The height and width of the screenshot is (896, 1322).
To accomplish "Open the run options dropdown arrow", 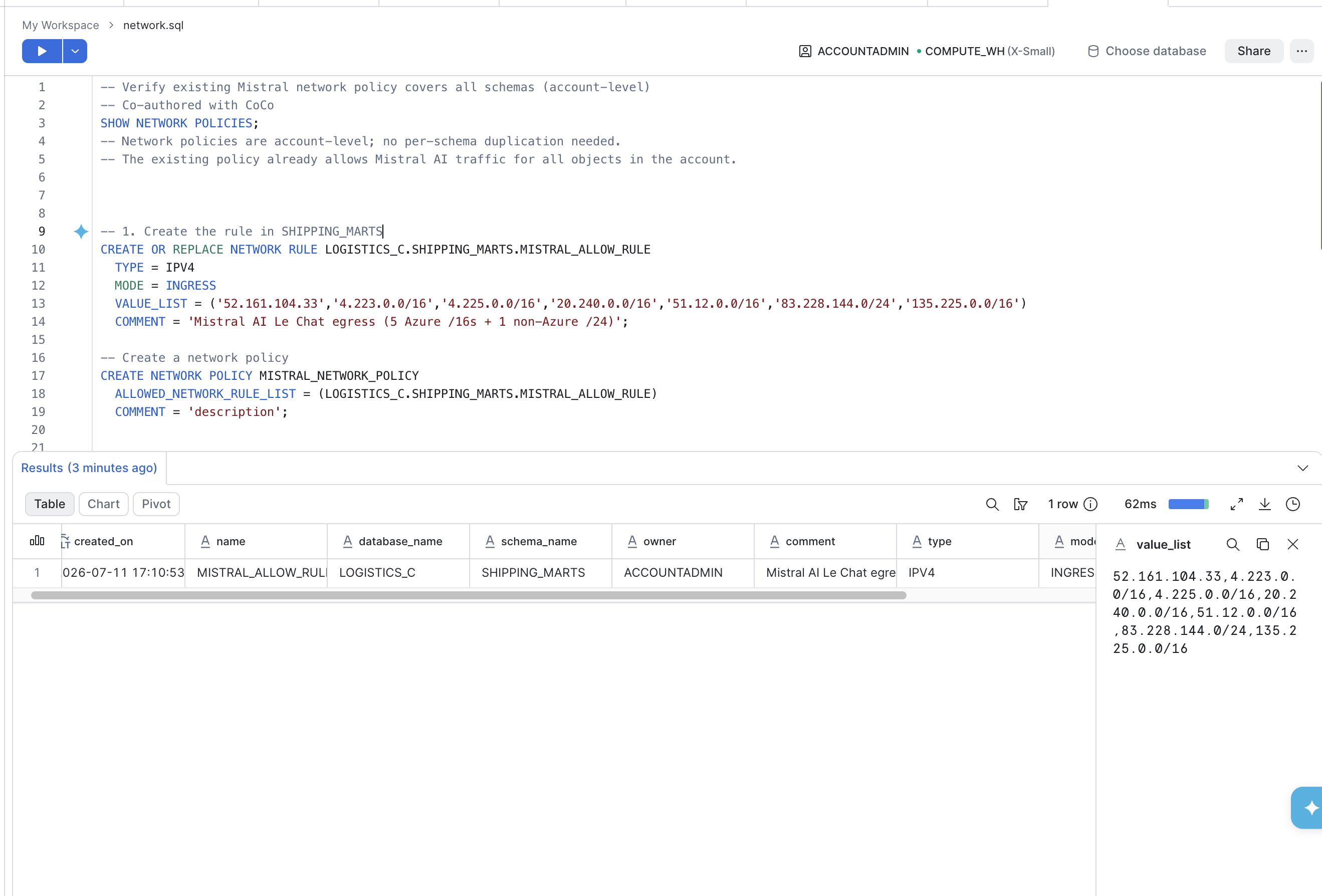I will pos(75,51).
